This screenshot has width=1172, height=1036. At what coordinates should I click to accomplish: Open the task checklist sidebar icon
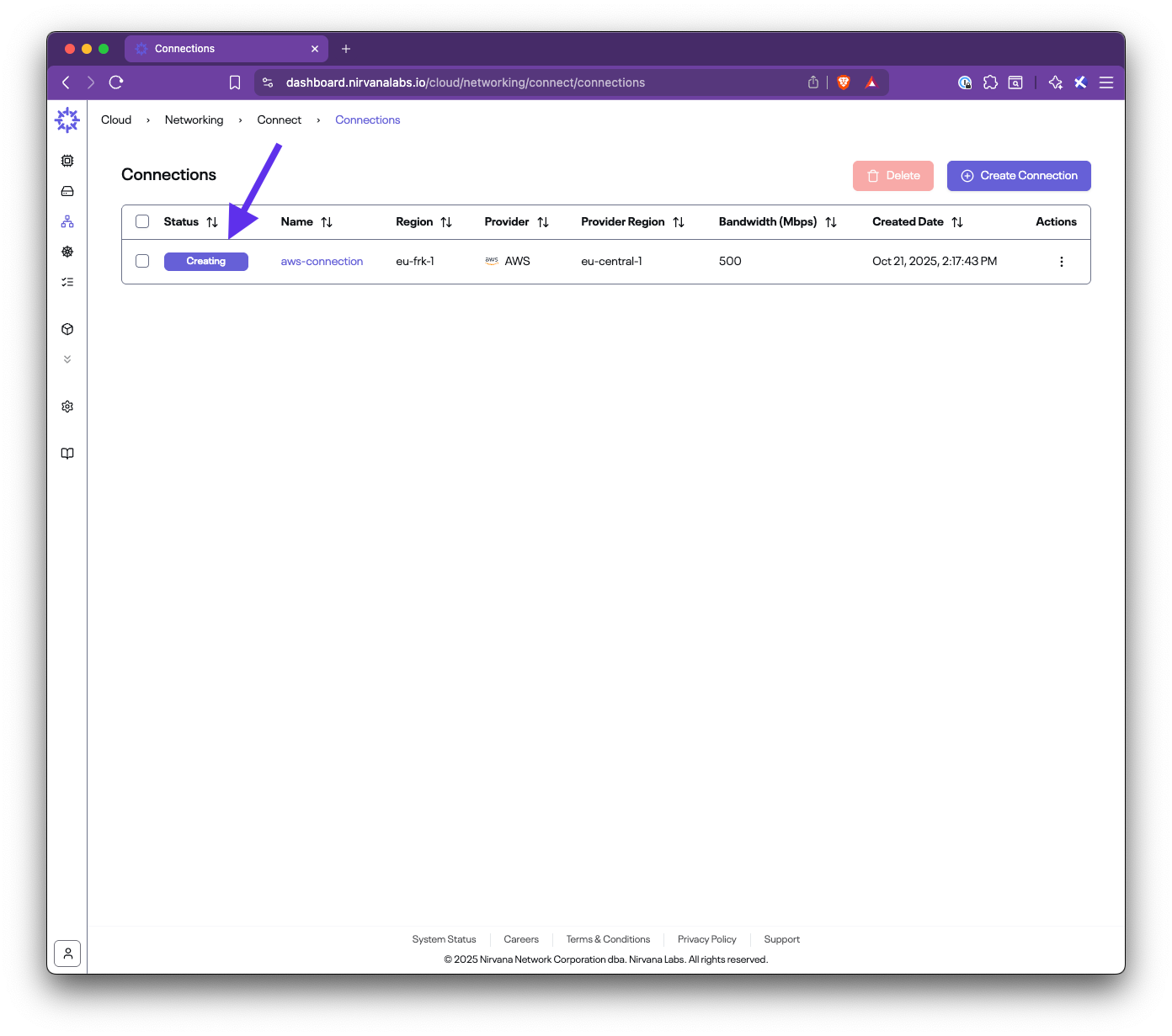(x=67, y=282)
